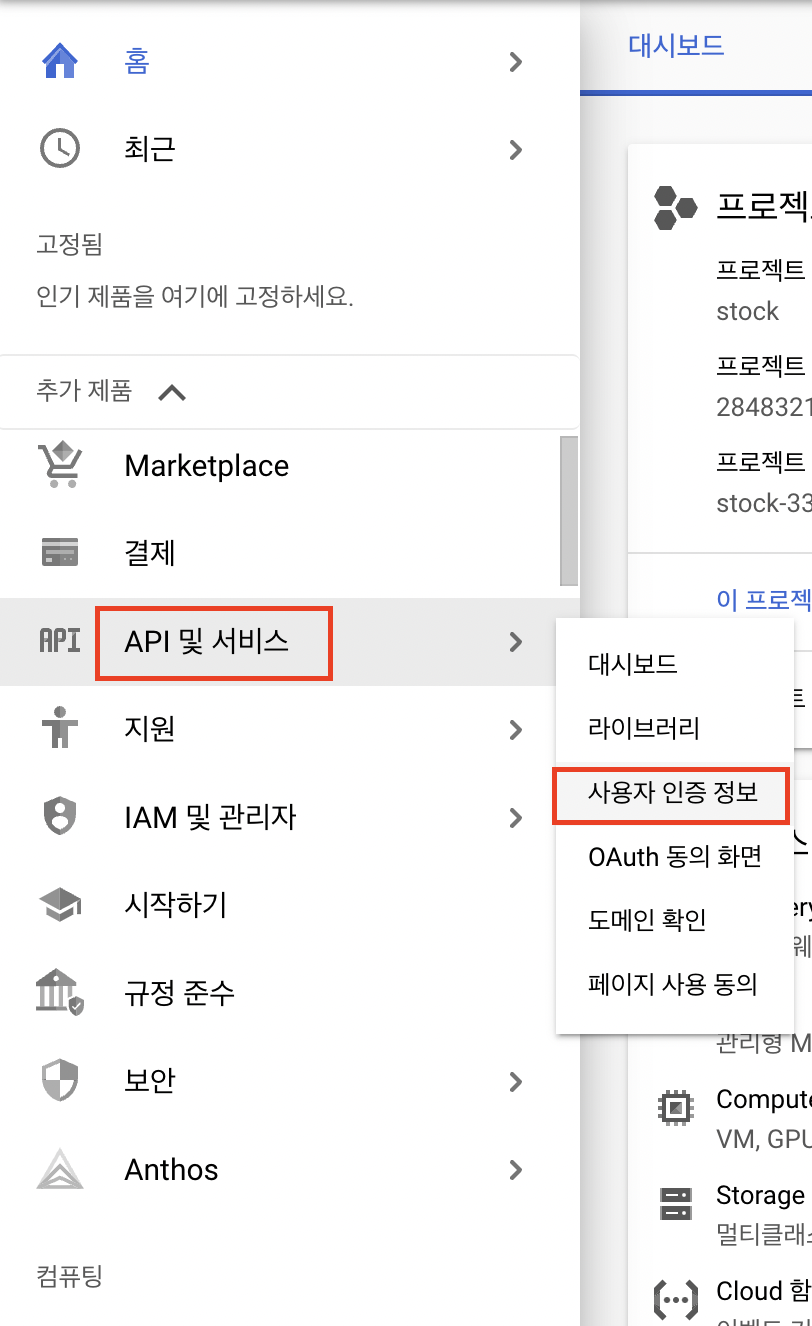Click the Home house icon

[x=60, y=61]
